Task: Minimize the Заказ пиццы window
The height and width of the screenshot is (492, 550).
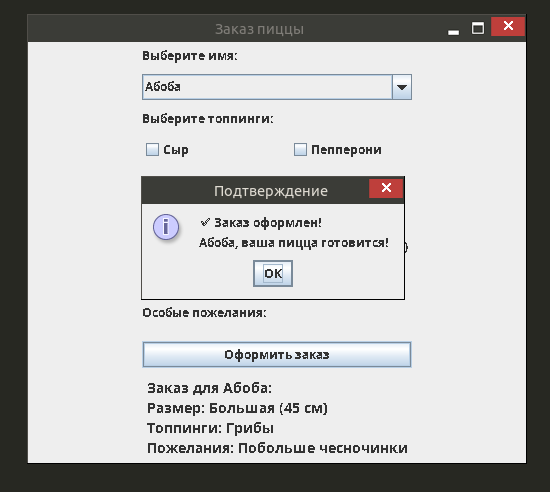Action: point(453,32)
